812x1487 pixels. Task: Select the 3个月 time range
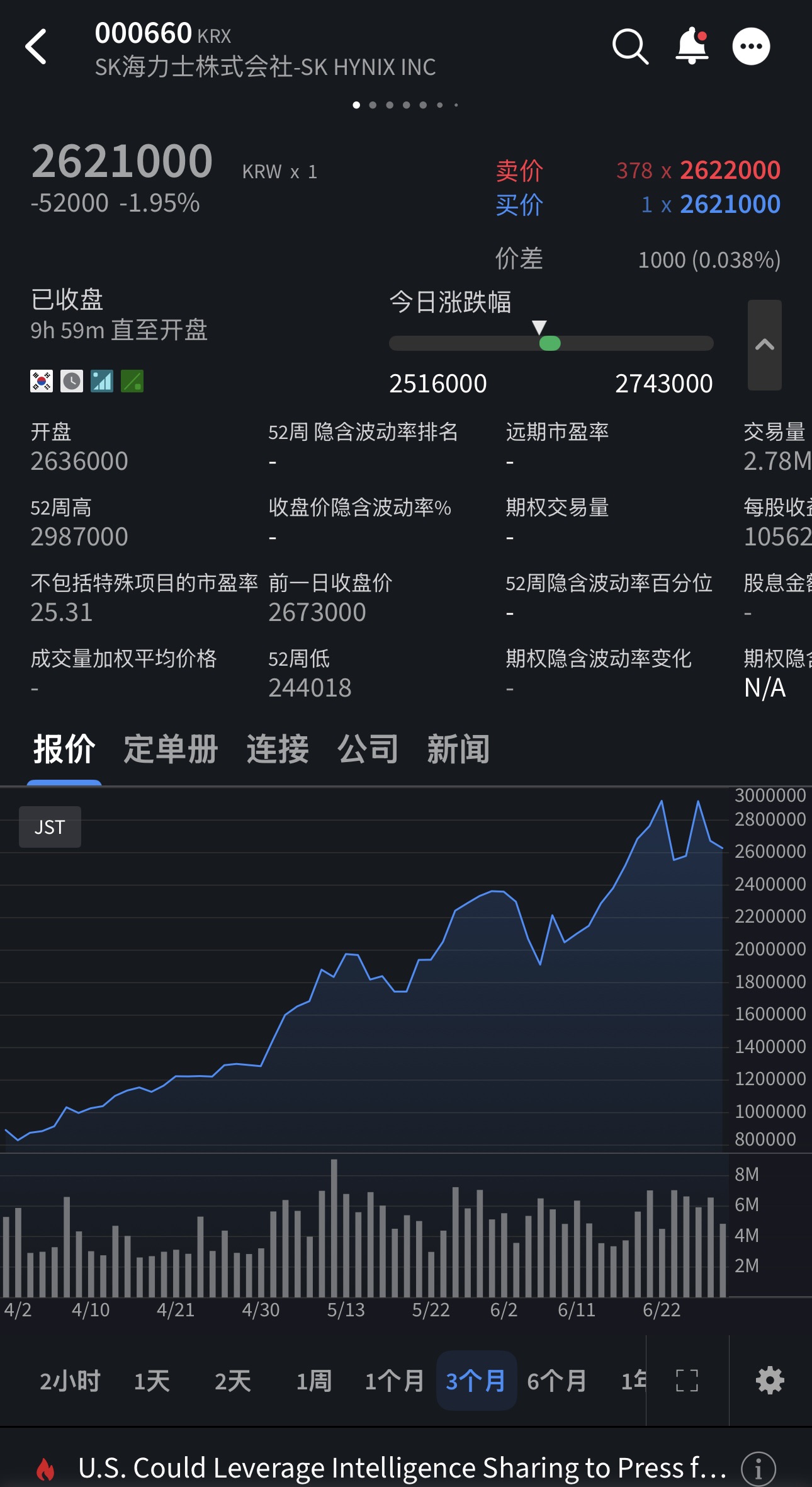pyautogui.click(x=476, y=1381)
